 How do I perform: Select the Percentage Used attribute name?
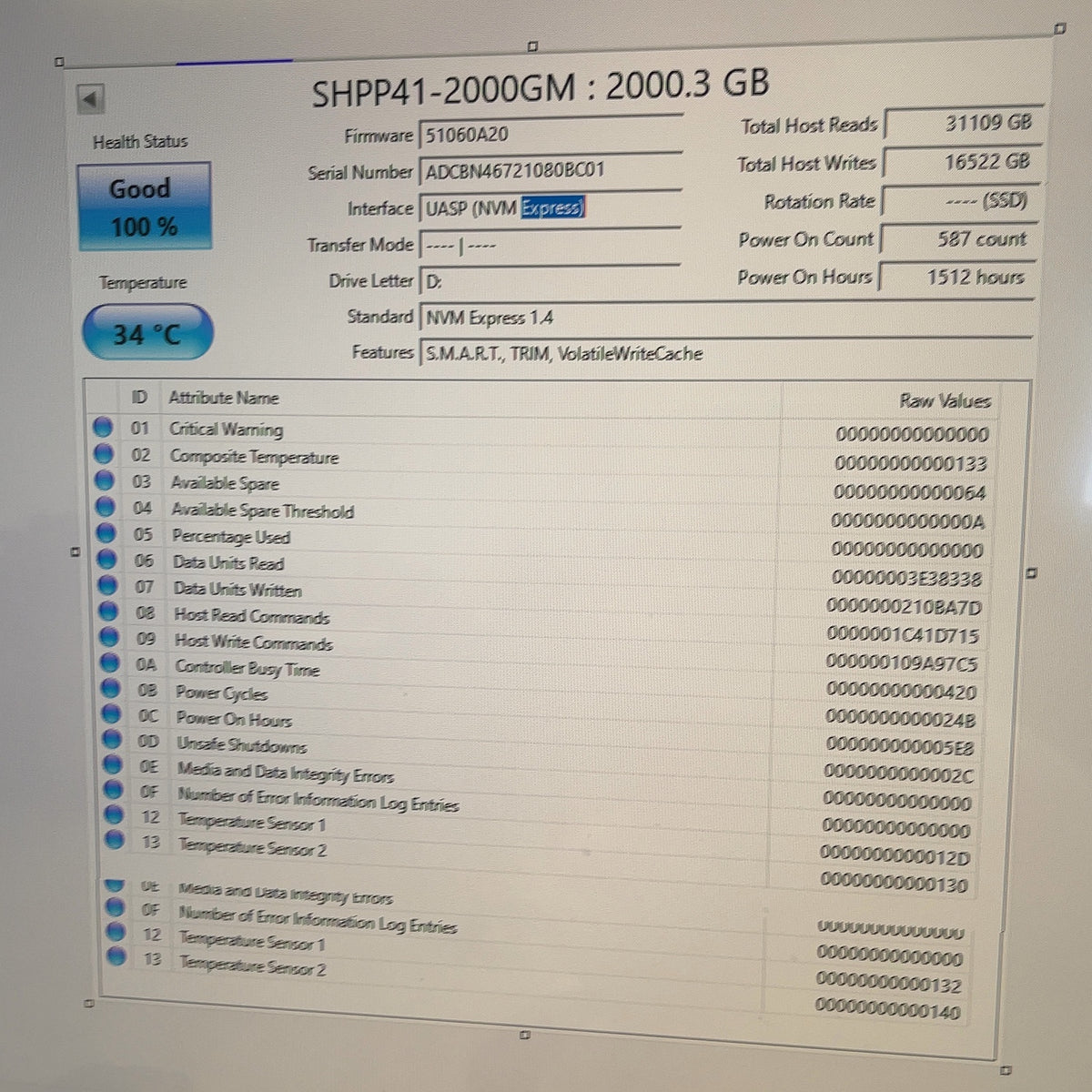231,537
